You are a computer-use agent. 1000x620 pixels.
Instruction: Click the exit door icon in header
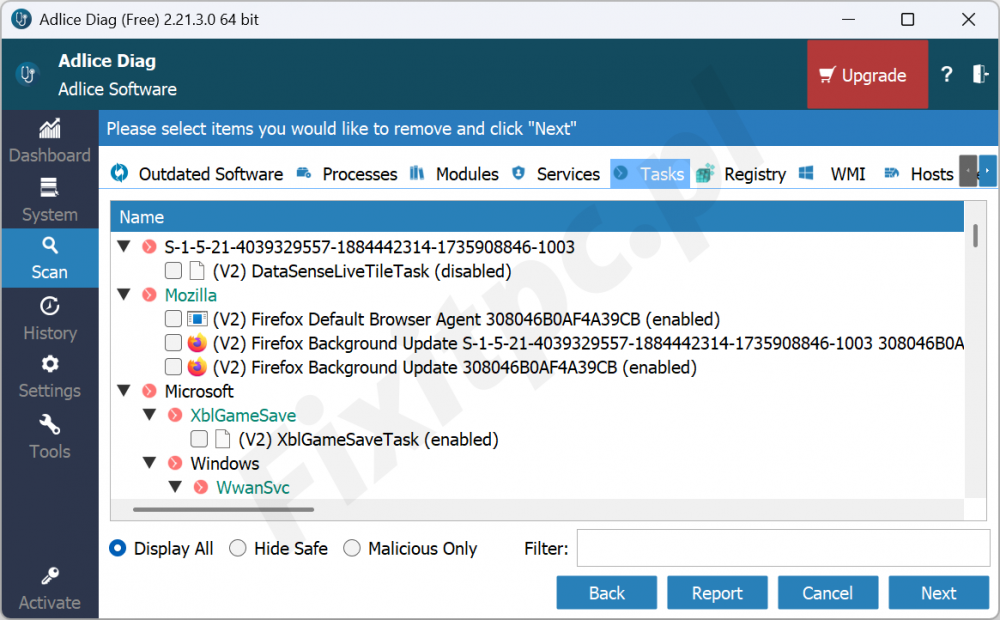(x=980, y=75)
